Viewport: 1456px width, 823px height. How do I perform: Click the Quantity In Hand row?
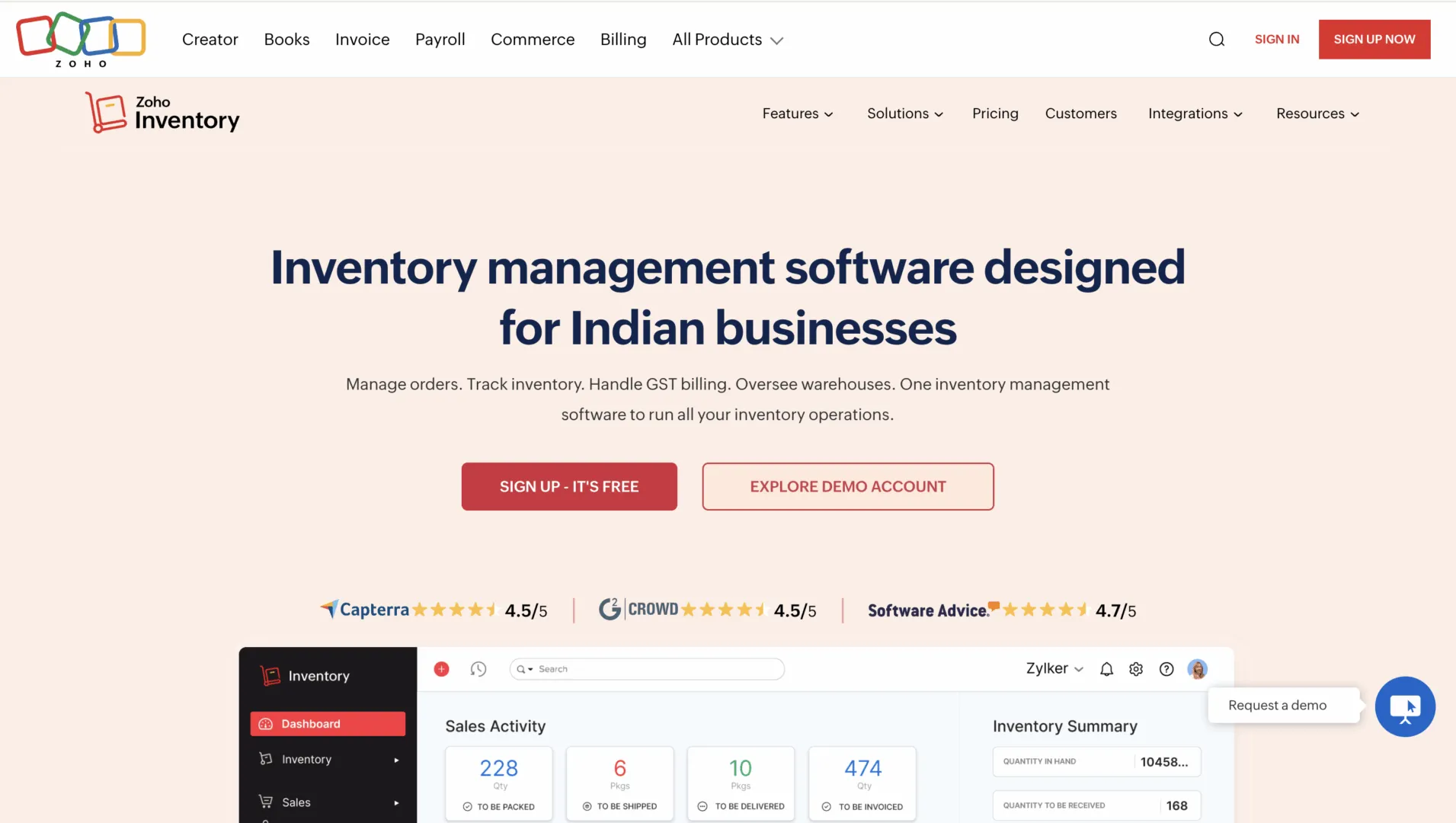coord(1096,761)
